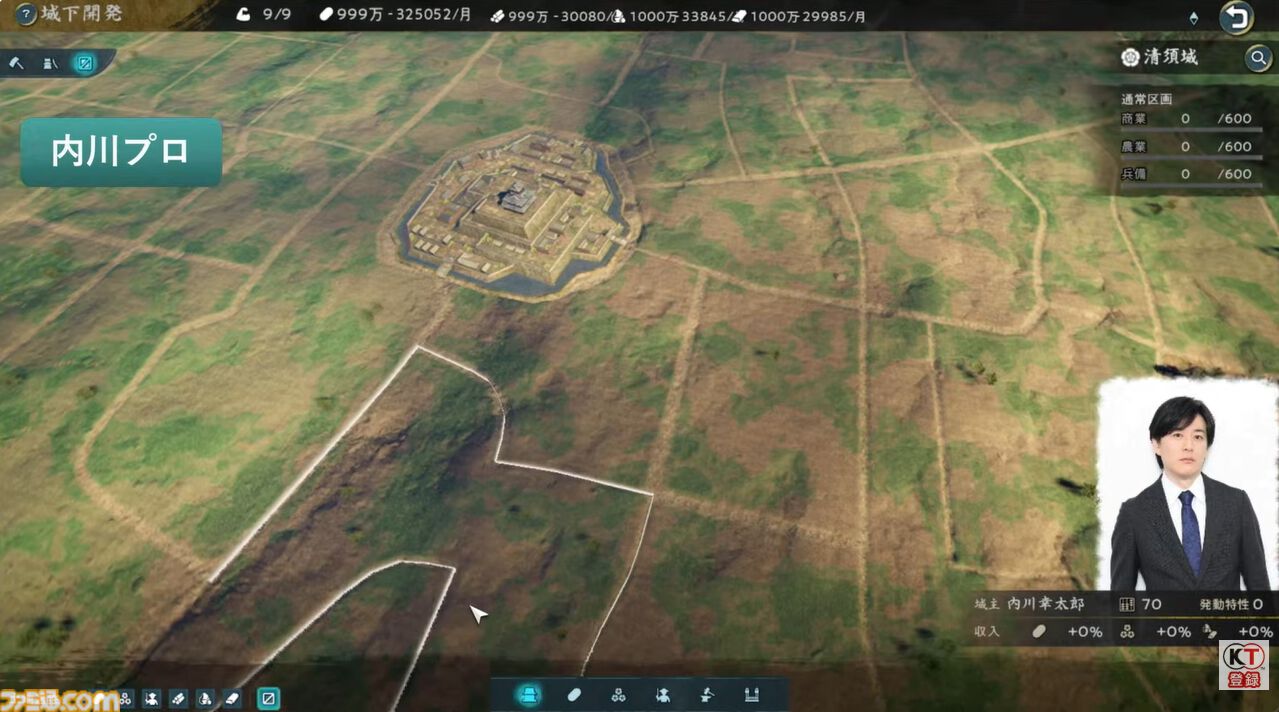Select the gold koban commerce category icon
1279x712 pixels.
pyautogui.click(x=574, y=695)
